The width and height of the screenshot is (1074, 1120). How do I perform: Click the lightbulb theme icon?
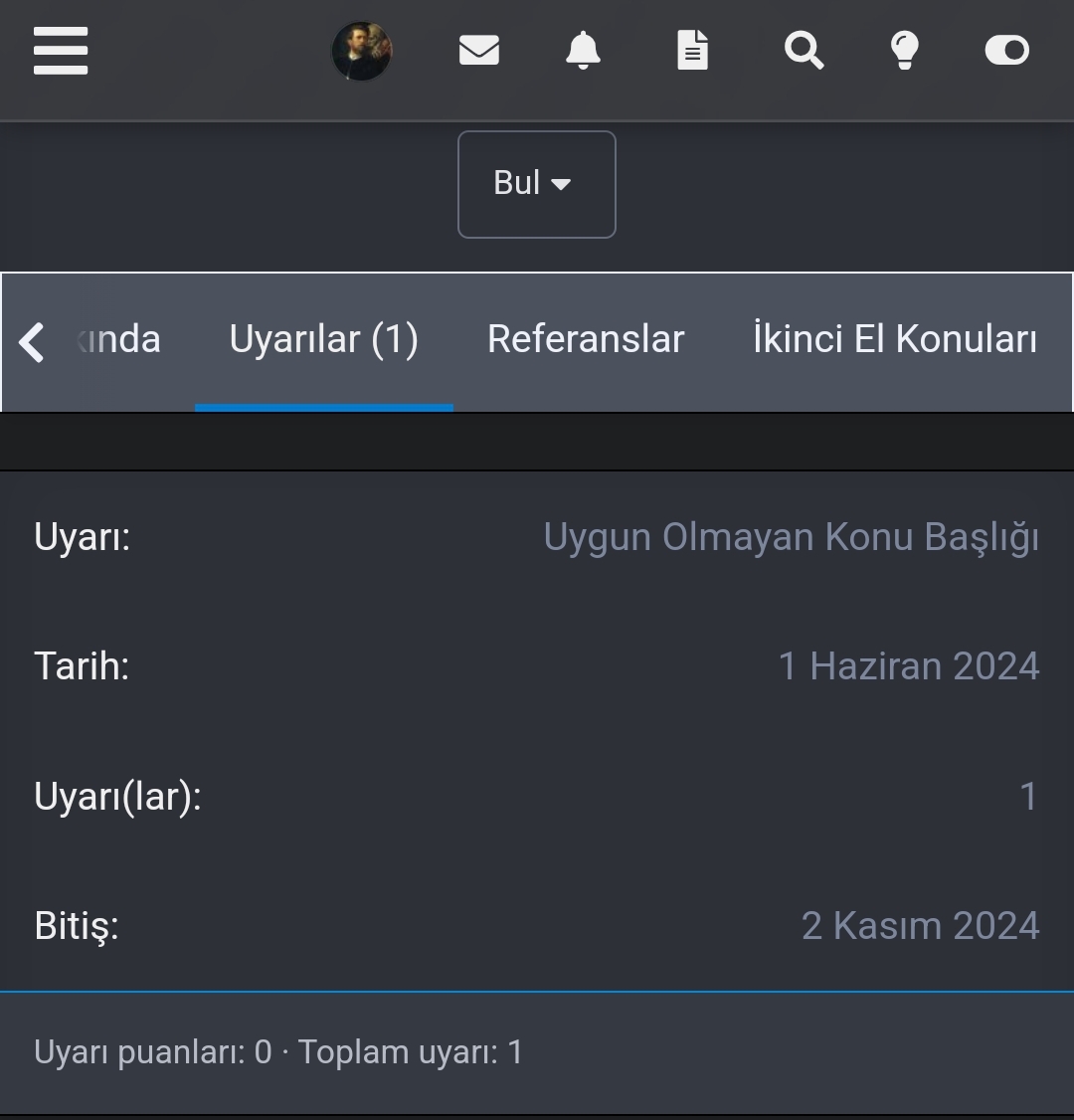click(904, 51)
